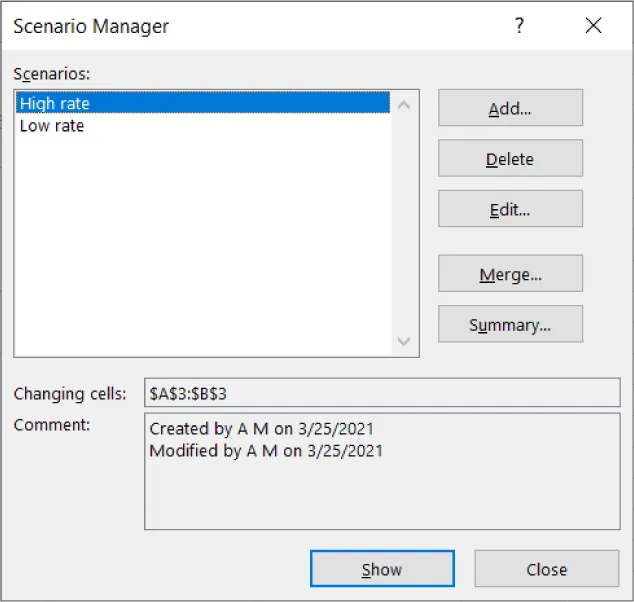Open the Summary... report dialog
The width and height of the screenshot is (634, 602).
pos(510,325)
